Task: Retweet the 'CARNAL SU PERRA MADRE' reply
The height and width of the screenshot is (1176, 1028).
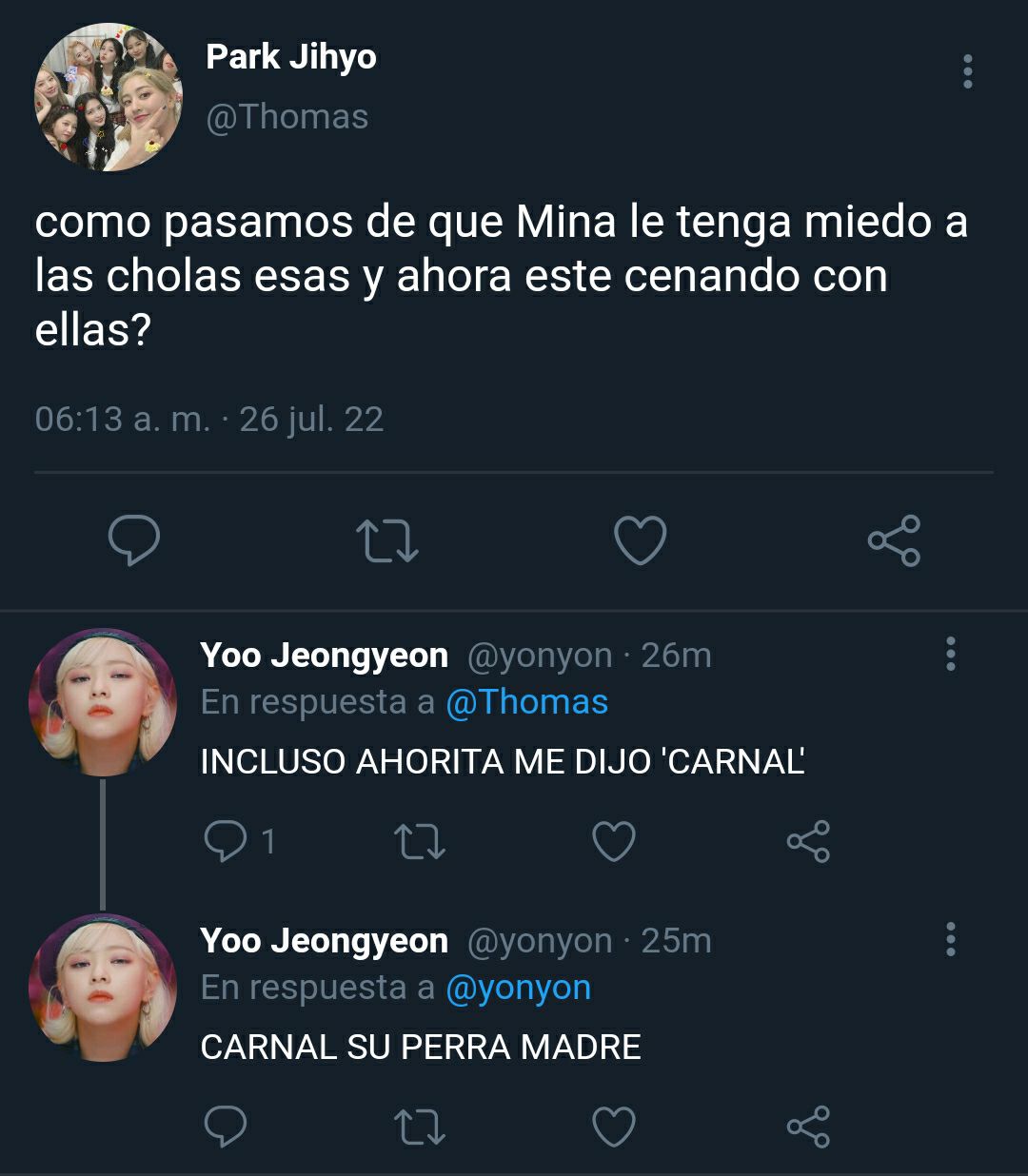Action: pyautogui.click(x=420, y=1127)
